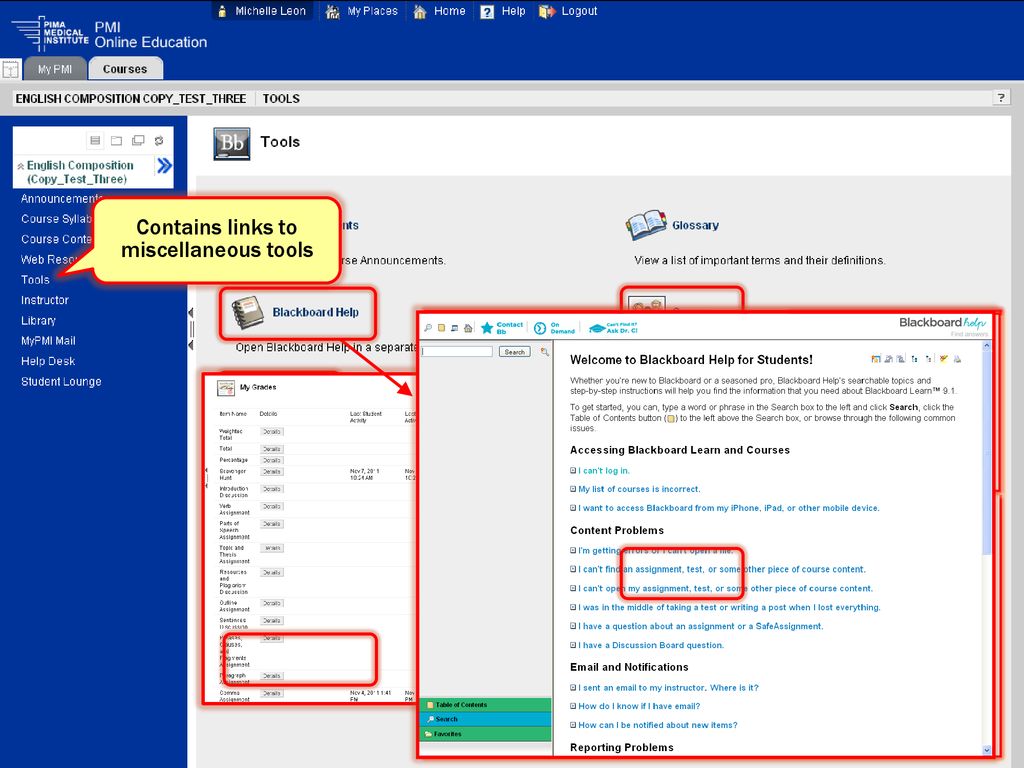Expand the iPhone, iPad mobile device access topic
The width and height of the screenshot is (1024, 768).
(x=573, y=508)
